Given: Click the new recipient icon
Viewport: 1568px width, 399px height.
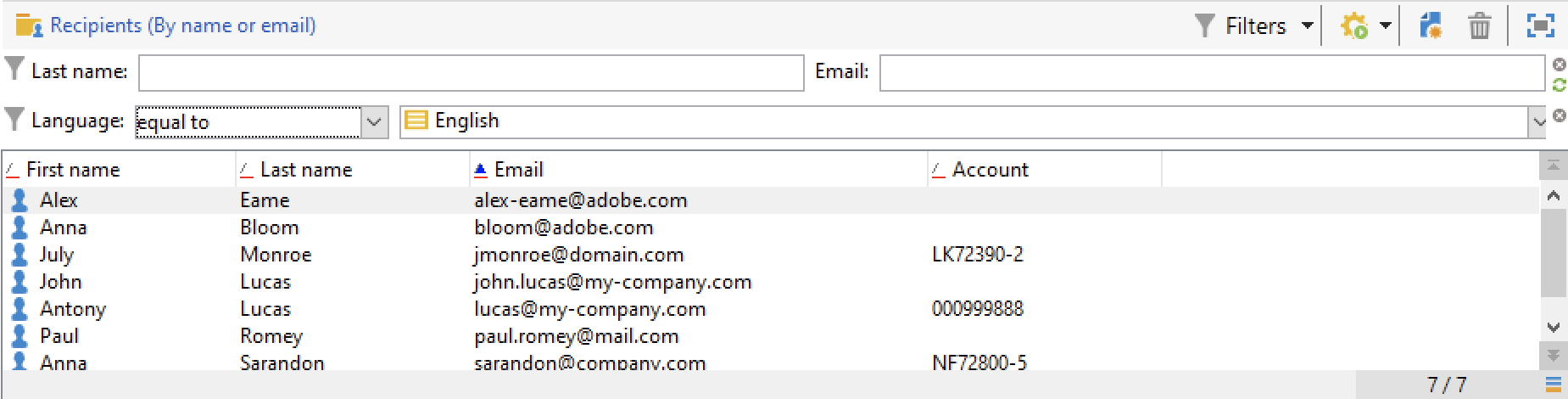Looking at the screenshot, I should [1431, 25].
